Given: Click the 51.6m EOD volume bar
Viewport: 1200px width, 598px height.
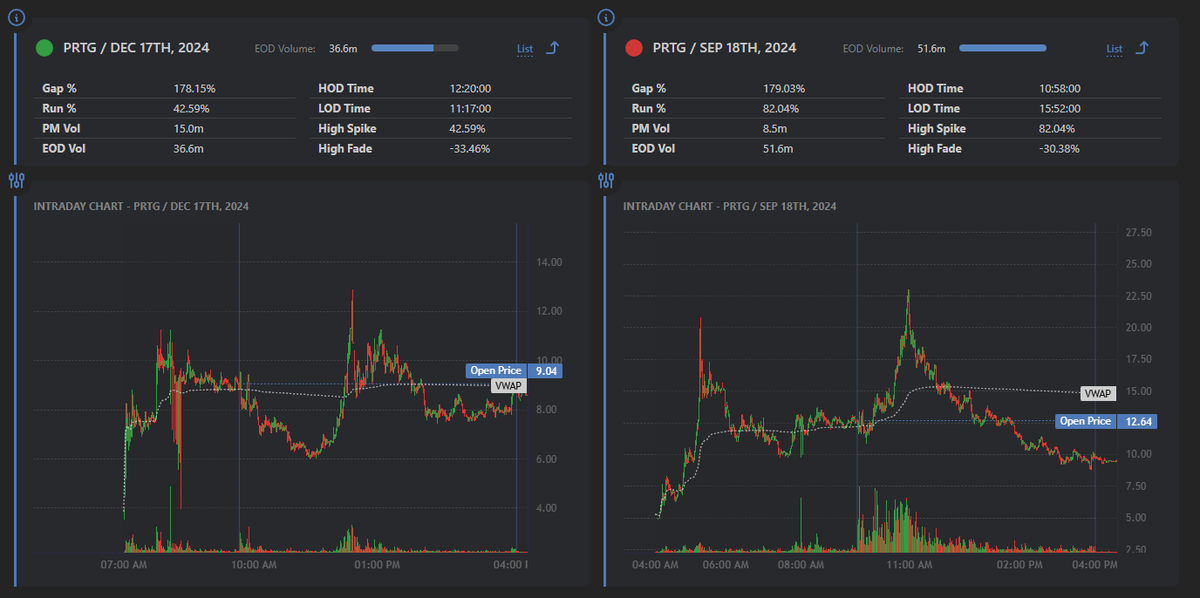Looking at the screenshot, I should point(1003,48).
